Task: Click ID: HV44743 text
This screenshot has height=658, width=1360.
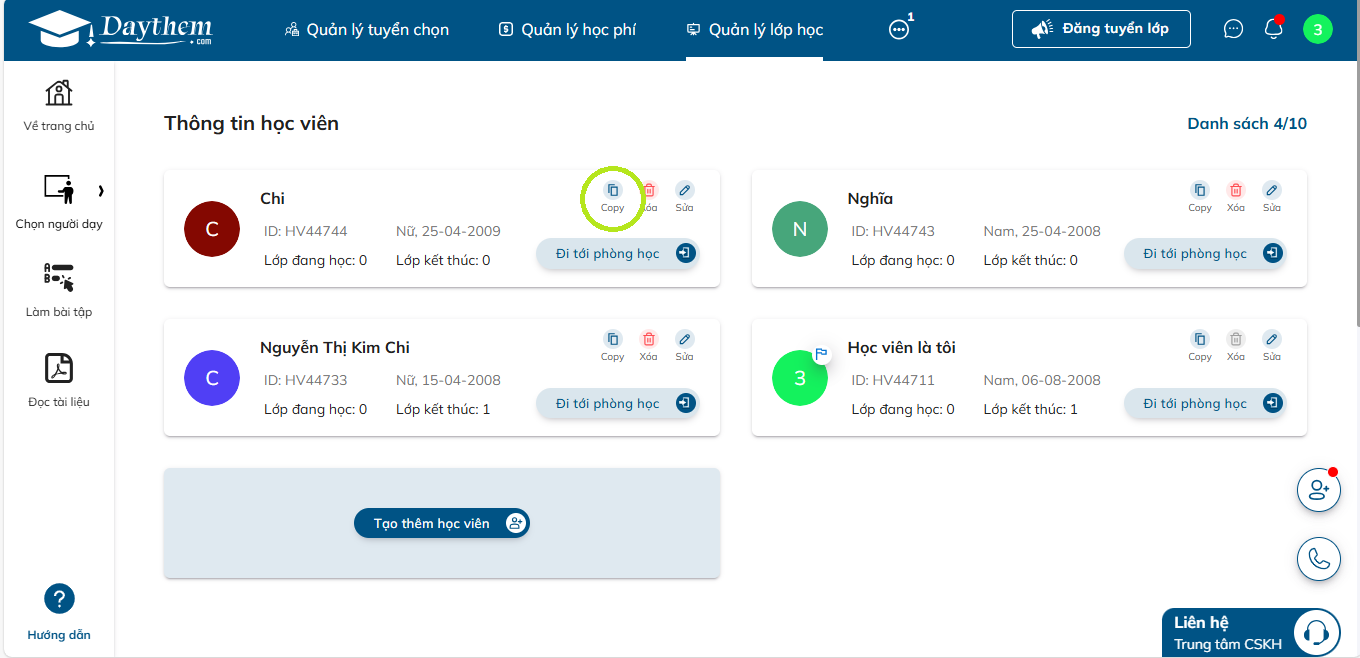Action: tap(893, 231)
